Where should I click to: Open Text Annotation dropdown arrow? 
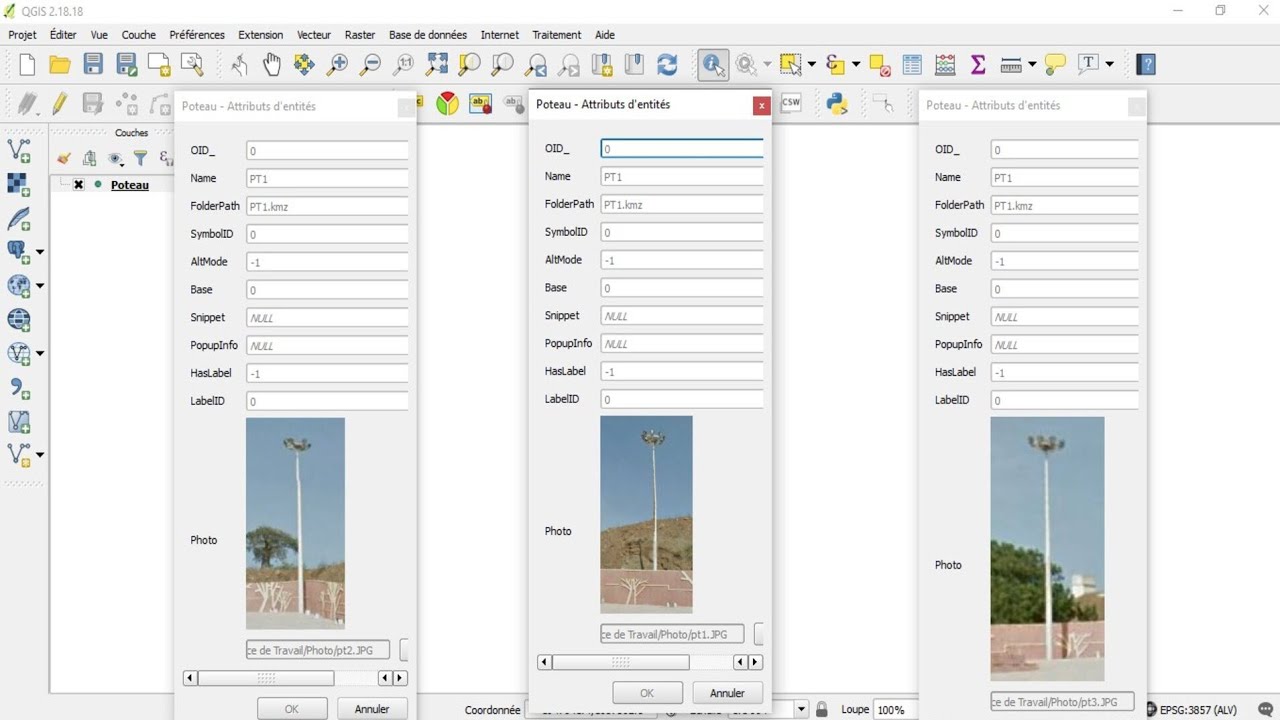[x=1110, y=65]
